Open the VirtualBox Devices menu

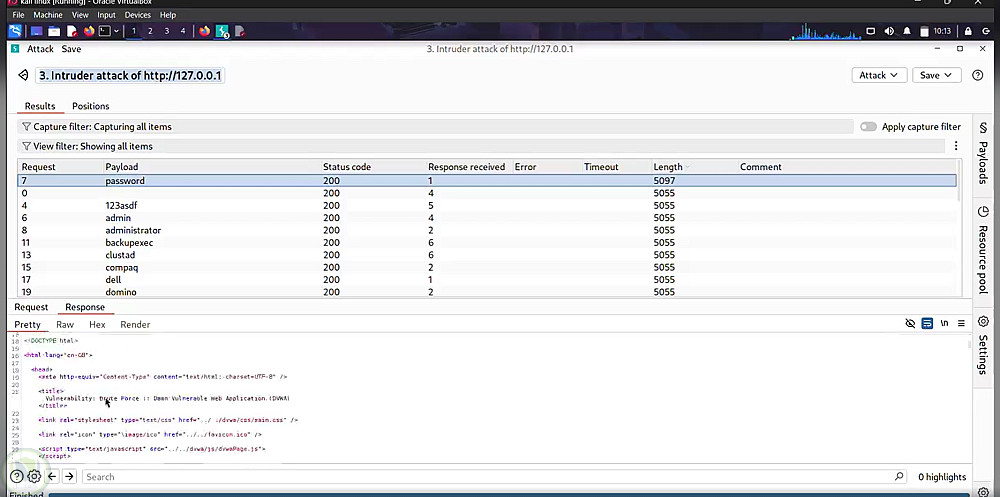137,15
